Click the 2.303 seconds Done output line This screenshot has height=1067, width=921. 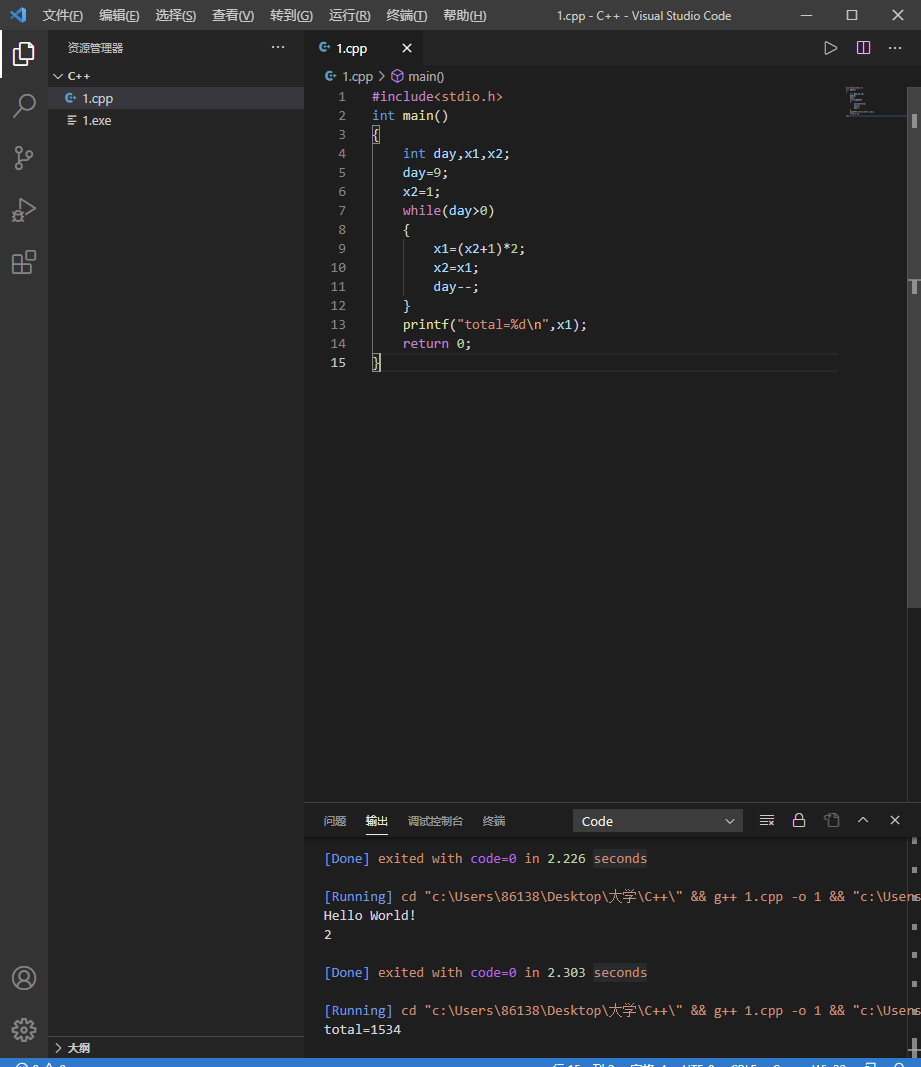(x=485, y=972)
